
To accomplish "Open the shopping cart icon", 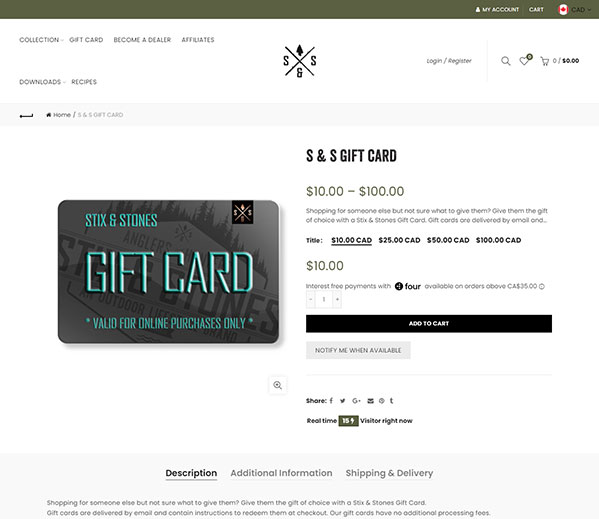I will [x=544, y=61].
